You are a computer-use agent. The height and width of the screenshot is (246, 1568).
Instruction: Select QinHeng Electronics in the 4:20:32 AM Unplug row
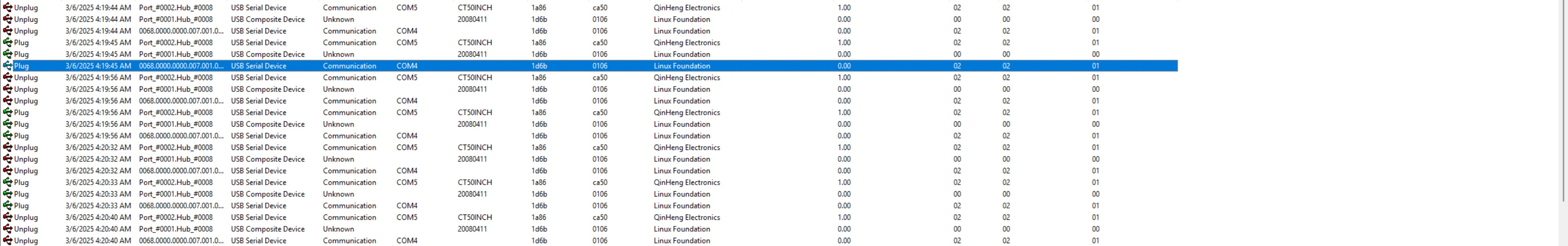coord(687,148)
